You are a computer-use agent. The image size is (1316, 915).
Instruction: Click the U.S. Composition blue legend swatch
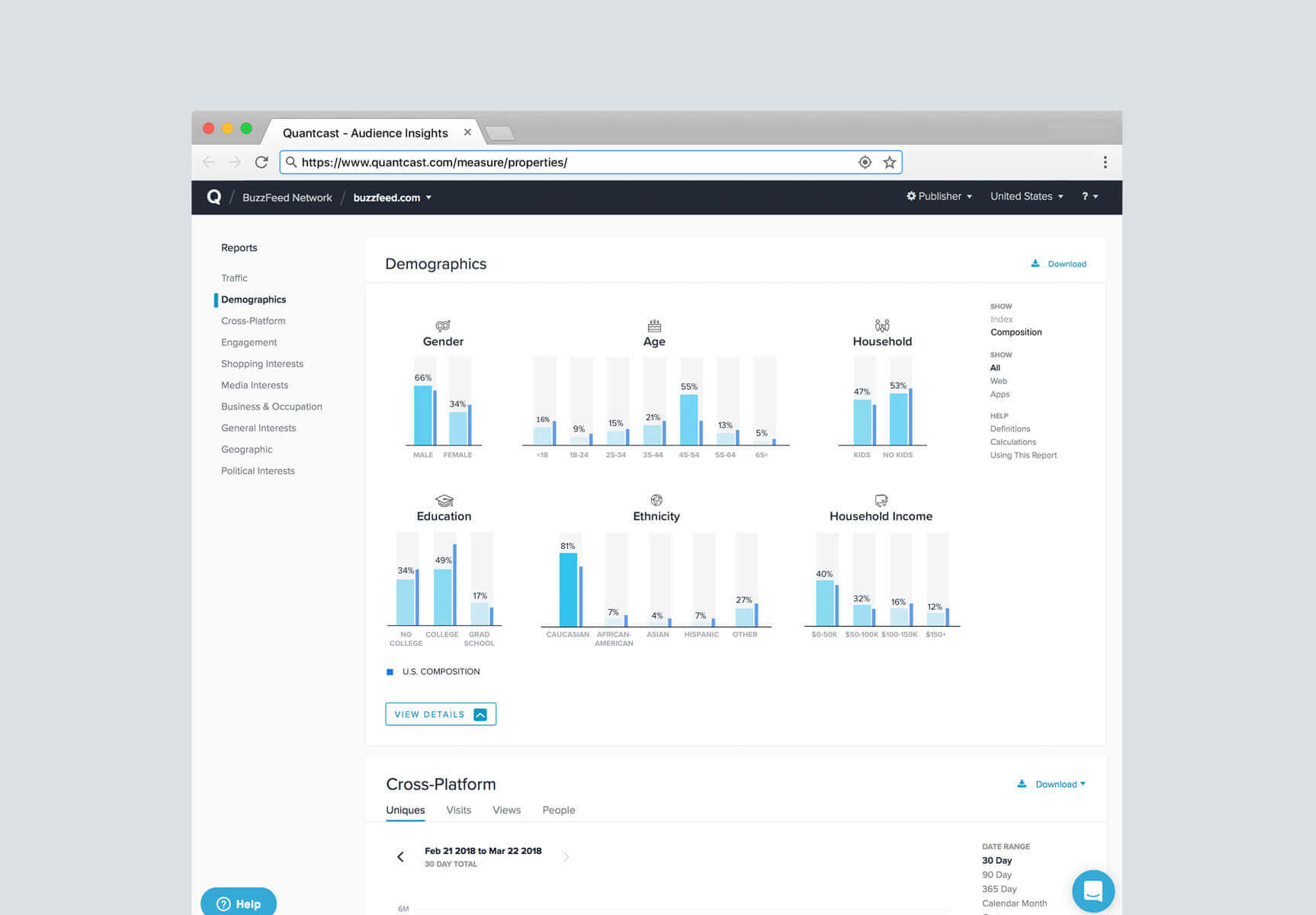point(390,672)
